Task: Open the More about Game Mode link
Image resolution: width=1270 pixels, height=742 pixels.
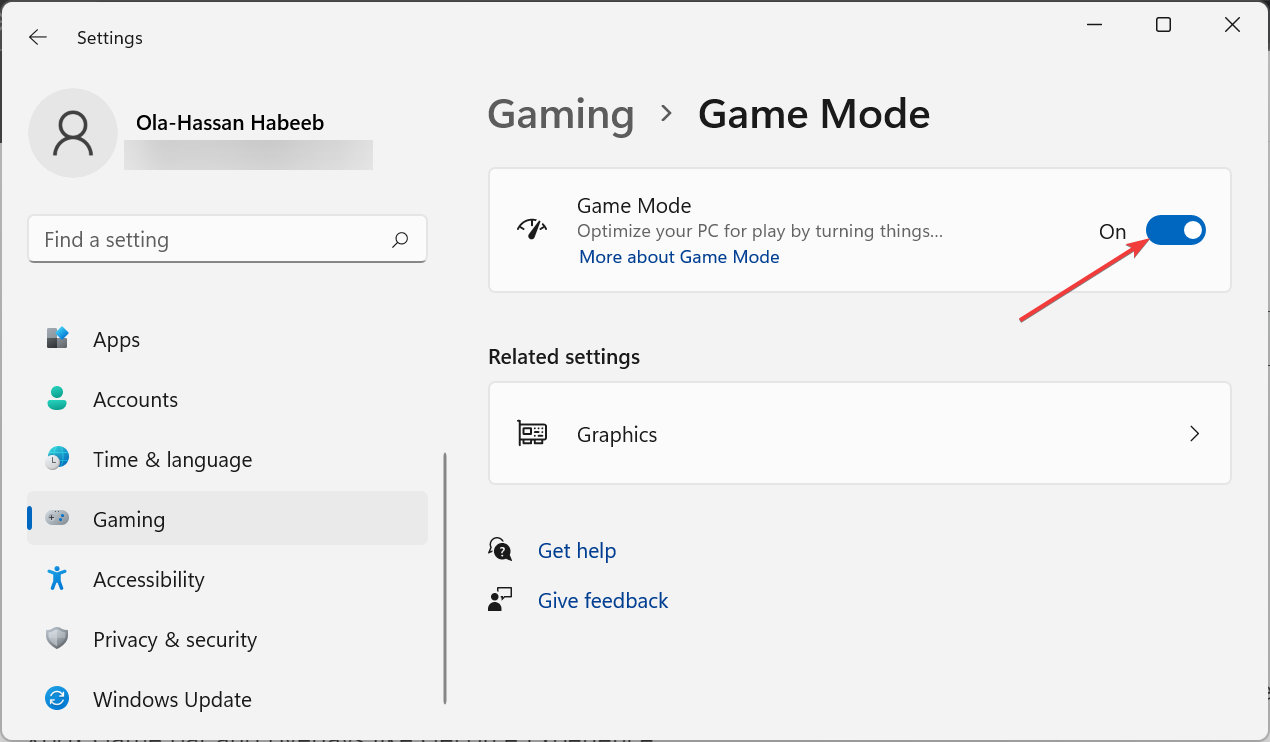Action: [x=679, y=257]
